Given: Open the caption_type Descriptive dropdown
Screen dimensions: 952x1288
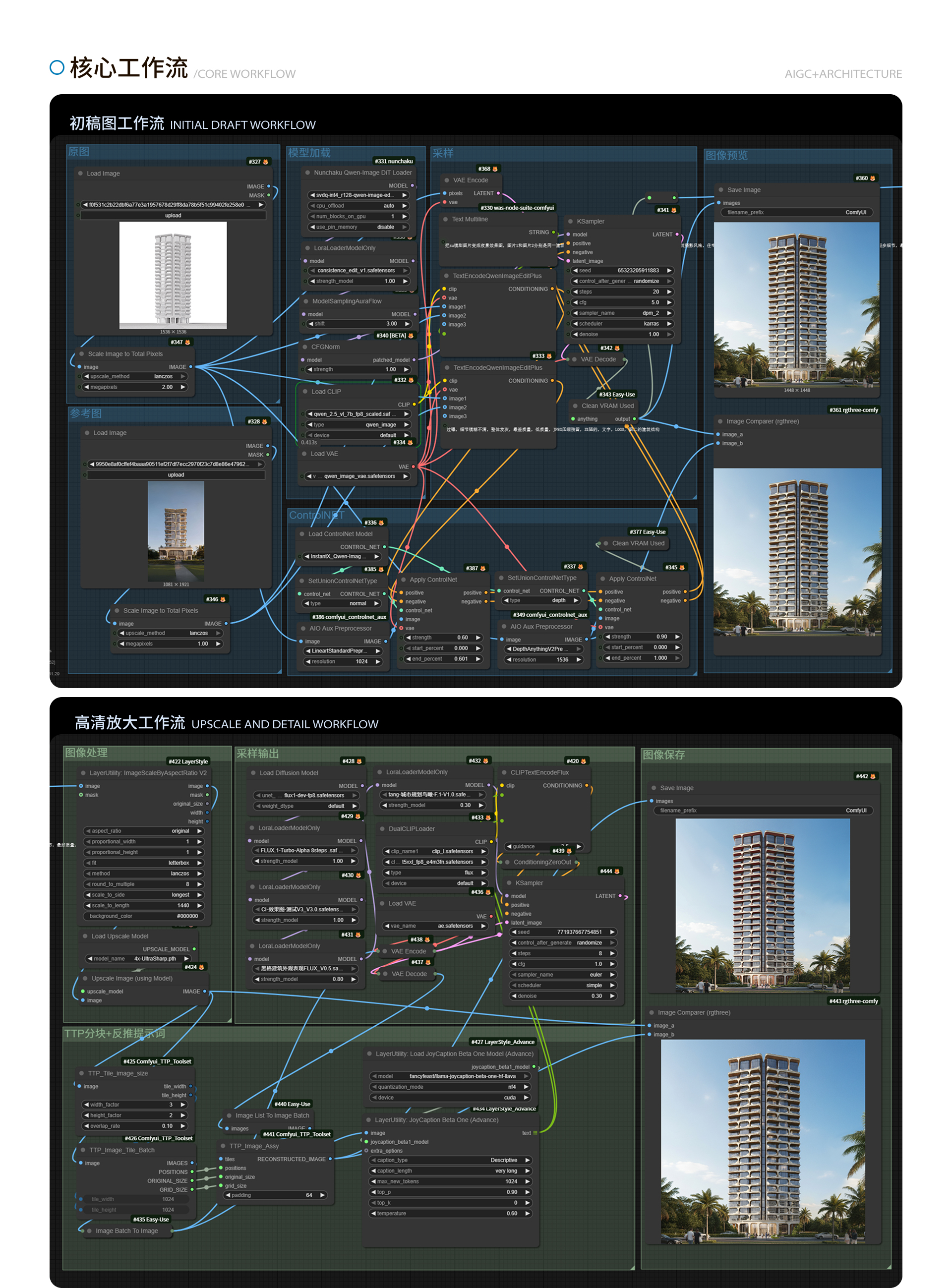Looking at the screenshot, I should 451,1160.
